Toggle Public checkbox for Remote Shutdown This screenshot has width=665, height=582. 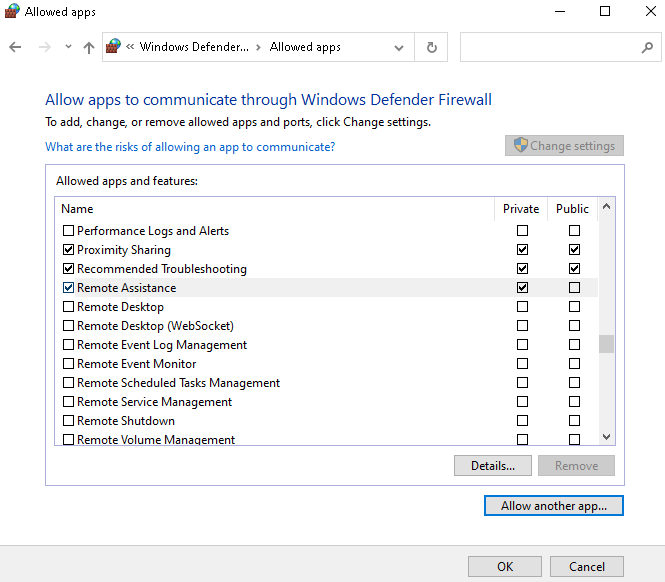coord(574,420)
